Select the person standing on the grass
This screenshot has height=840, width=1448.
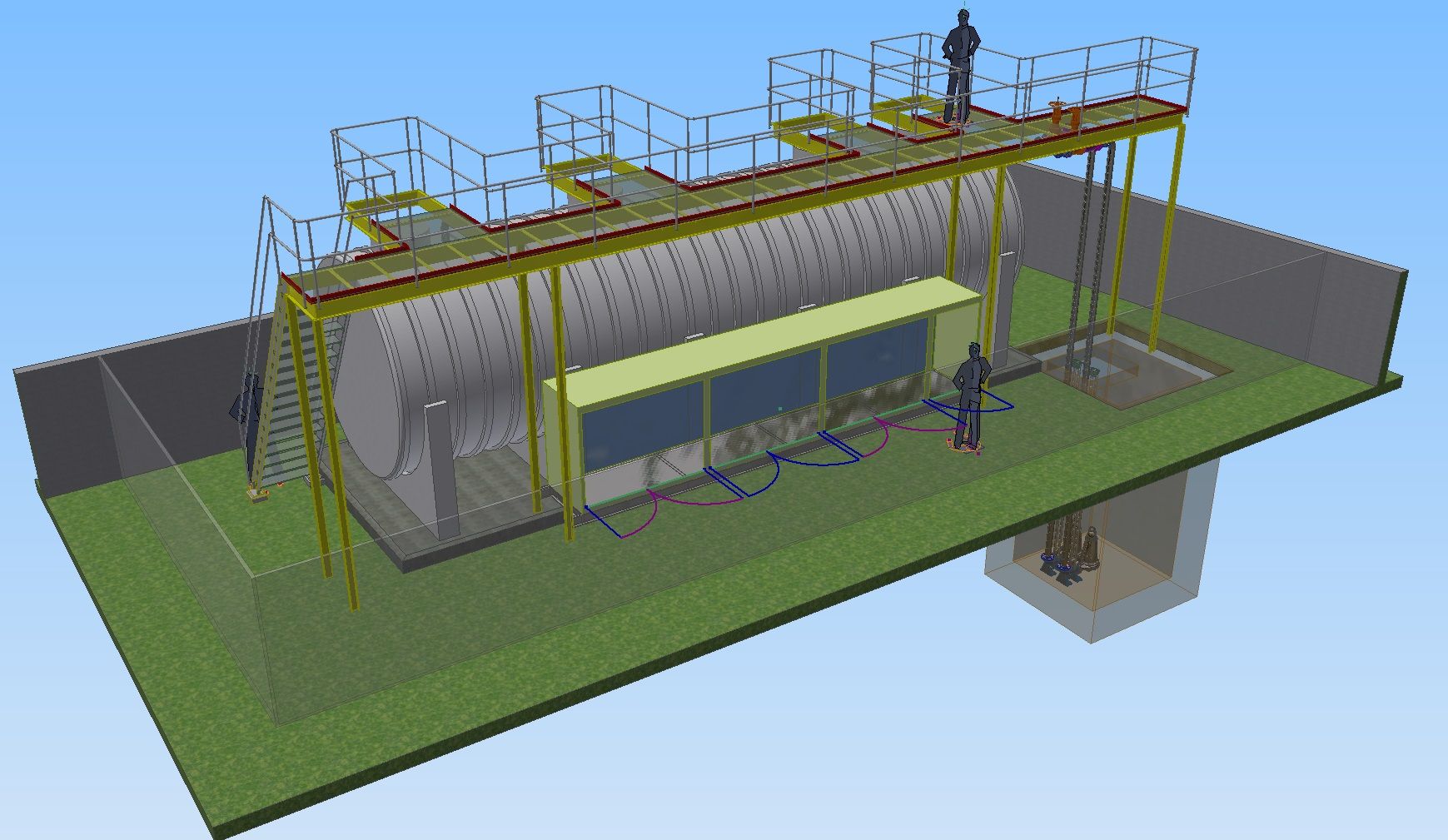coord(970,395)
